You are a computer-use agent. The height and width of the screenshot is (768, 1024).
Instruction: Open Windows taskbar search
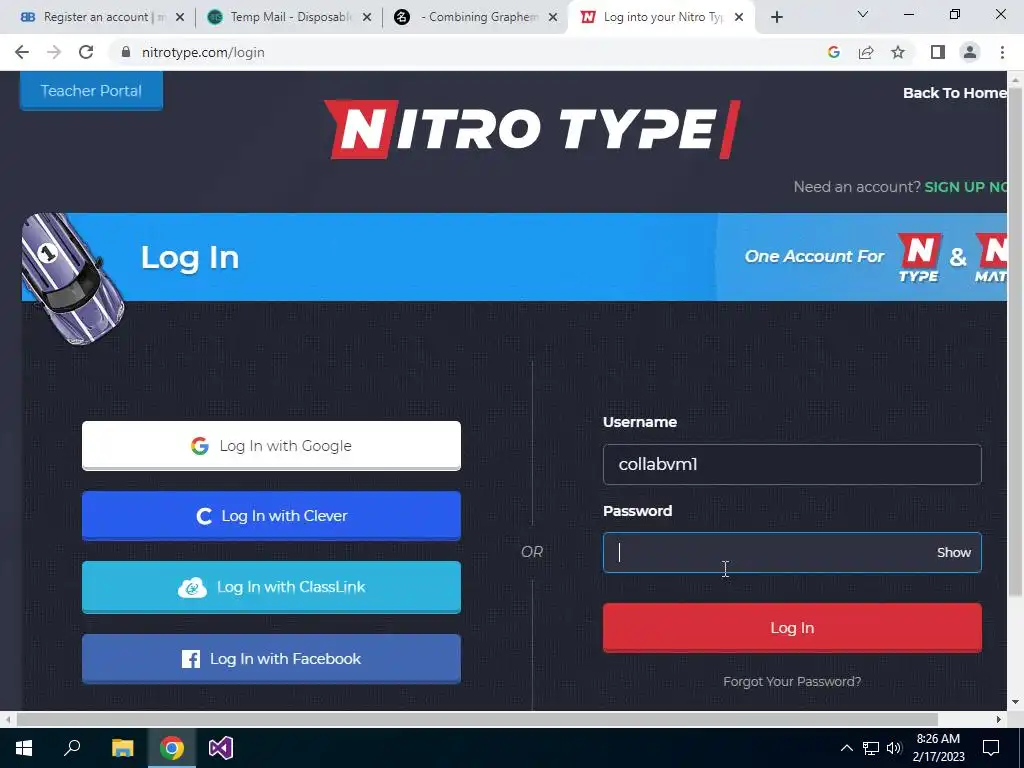coord(72,748)
